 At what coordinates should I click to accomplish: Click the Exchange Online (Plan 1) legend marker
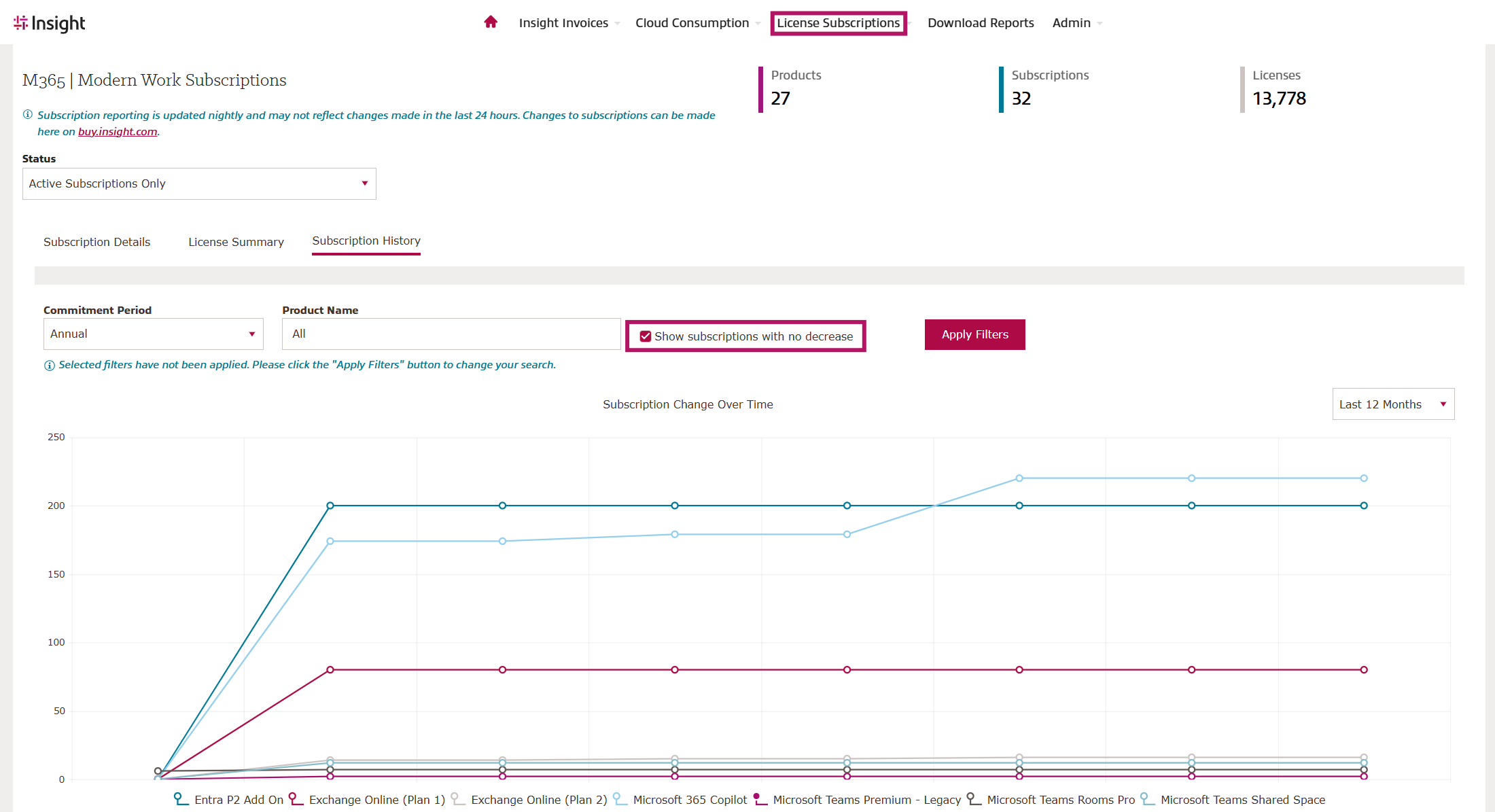(x=296, y=799)
